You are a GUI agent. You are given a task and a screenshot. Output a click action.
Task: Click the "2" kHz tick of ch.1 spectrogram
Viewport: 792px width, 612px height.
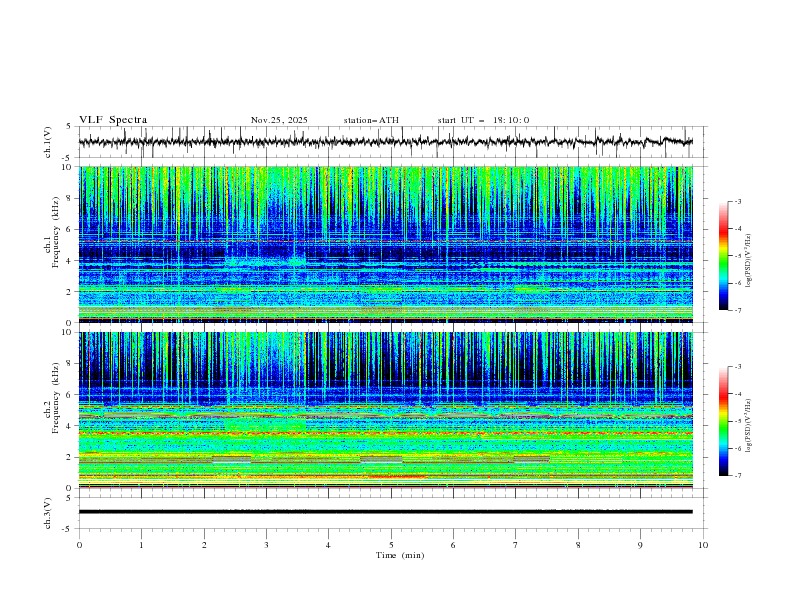pyautogui.click(x=70, y=292)
